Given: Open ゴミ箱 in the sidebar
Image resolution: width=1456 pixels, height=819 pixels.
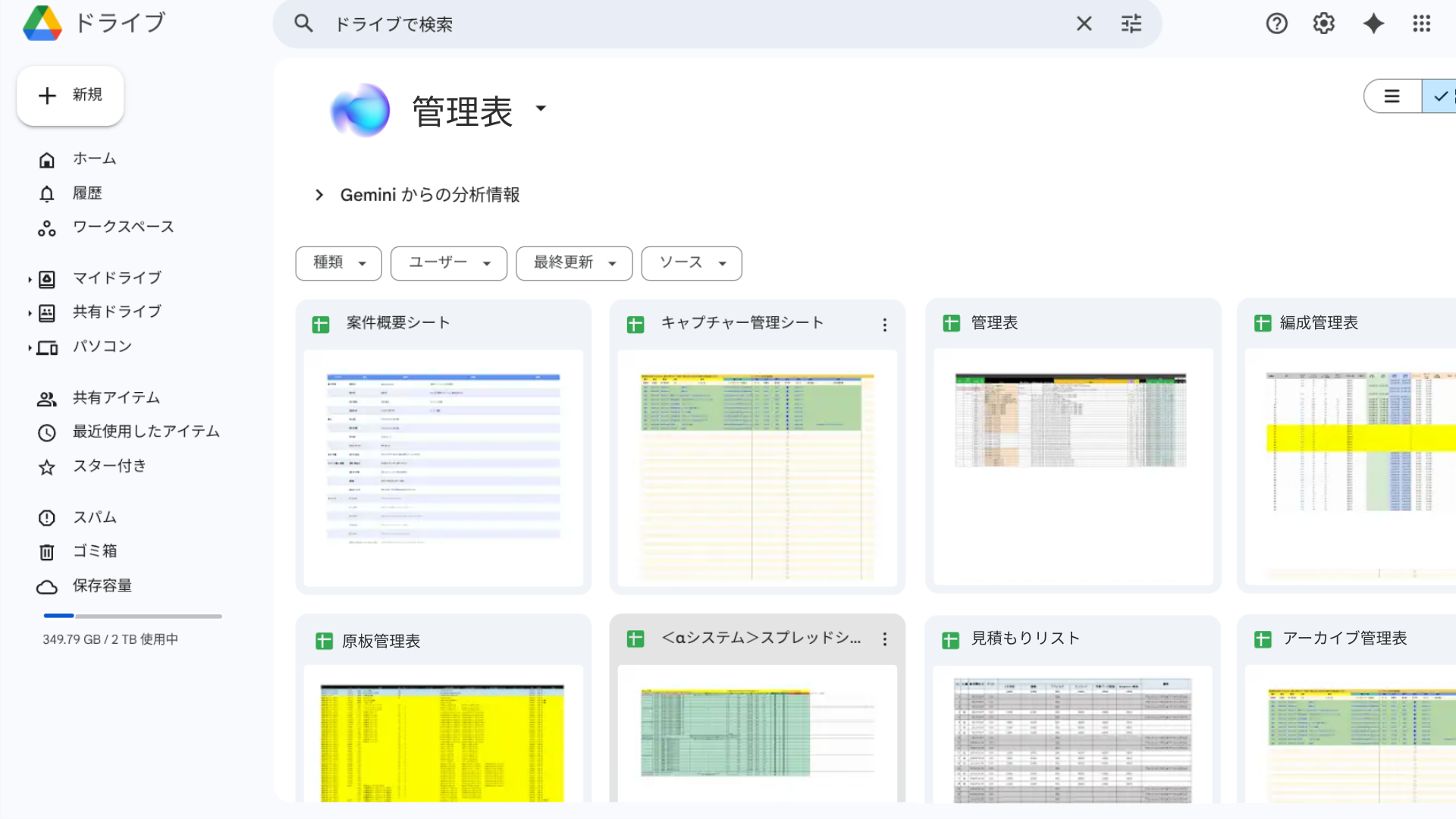Looking at the screenshot, I should [x=95, y=551].
